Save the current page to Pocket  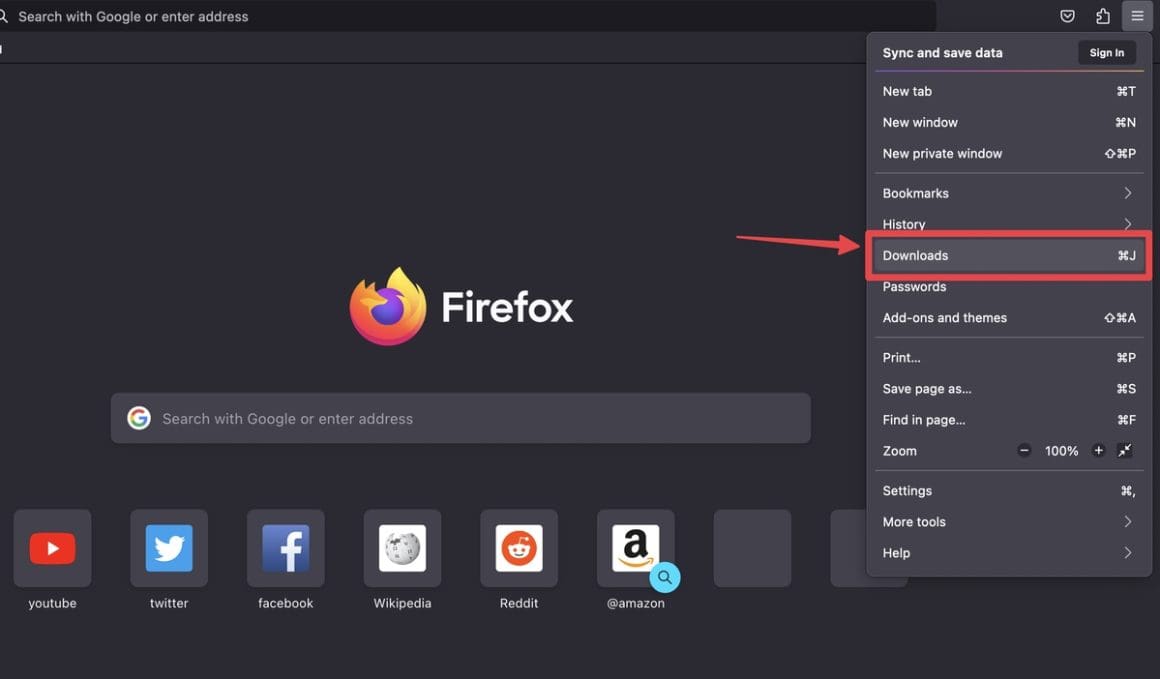tap(1066, 15)
